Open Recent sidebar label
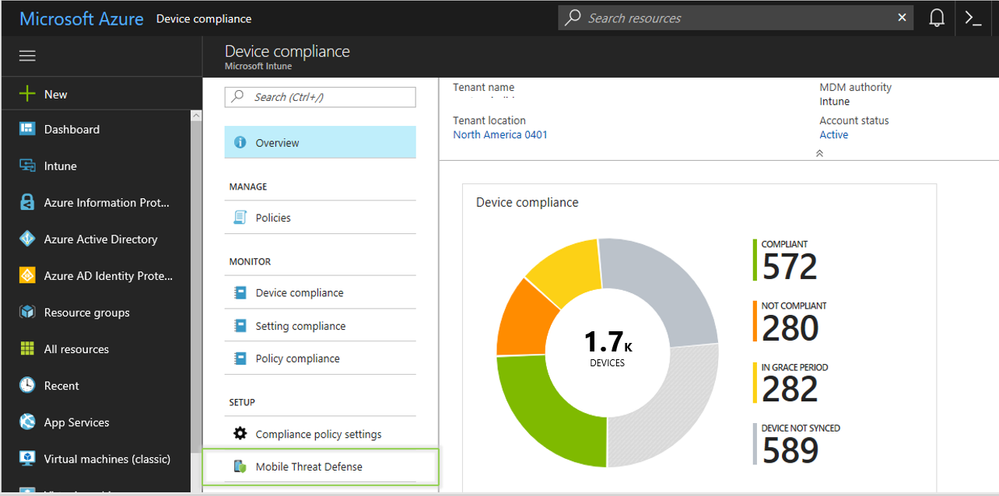 61,385
